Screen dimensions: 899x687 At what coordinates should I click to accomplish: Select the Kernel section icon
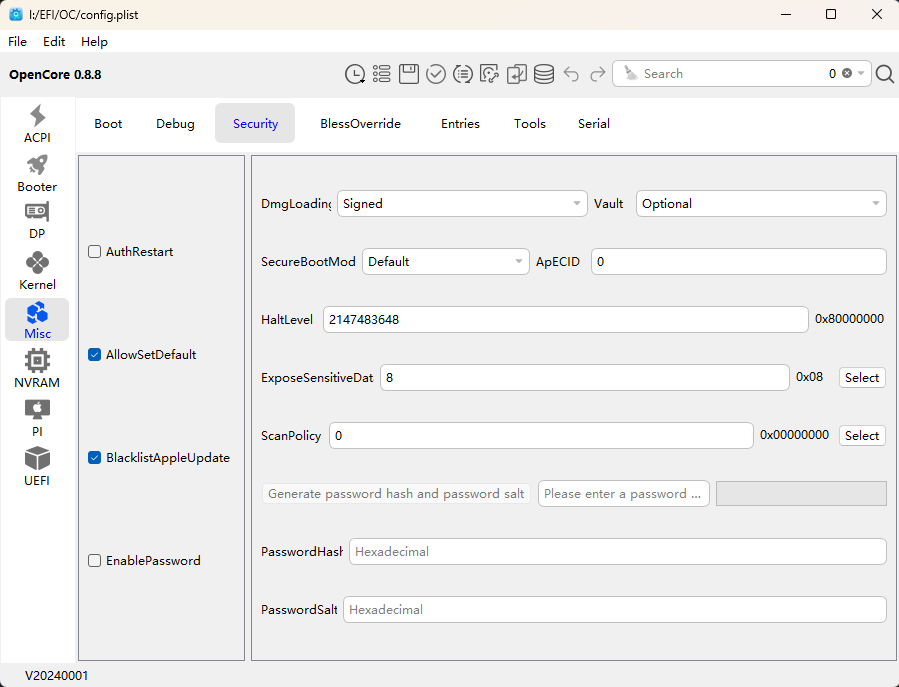pyautogui.click(x=37, y=270)
